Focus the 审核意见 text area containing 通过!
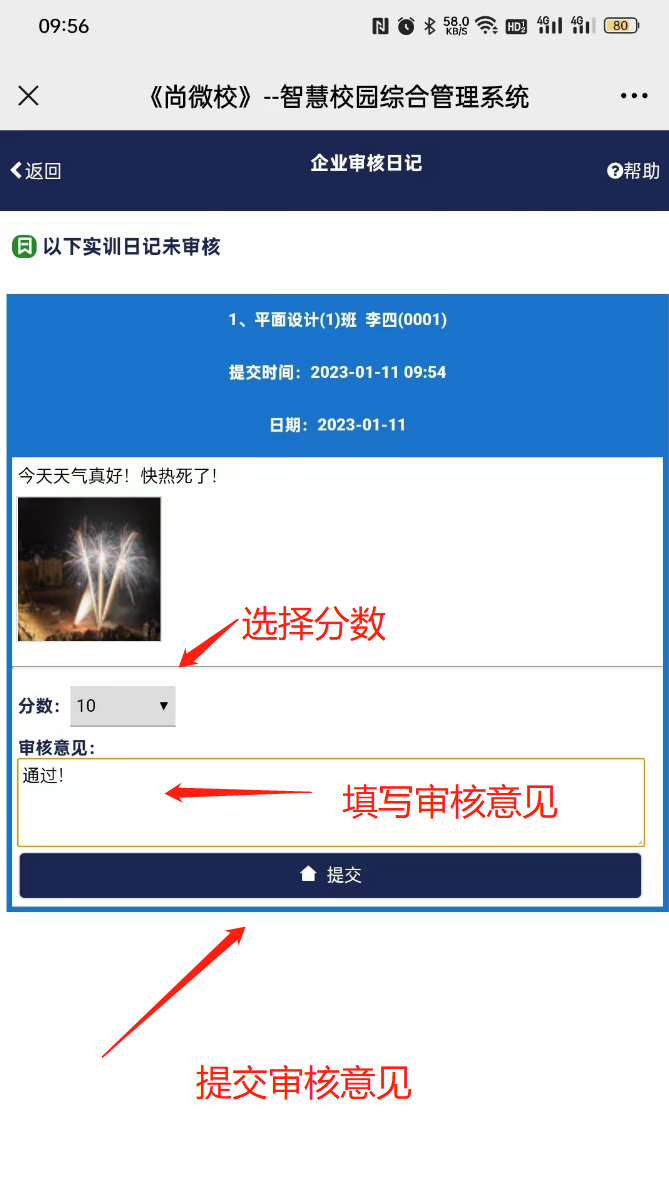Screen dimensions: 669x1204 coord(331,803)
